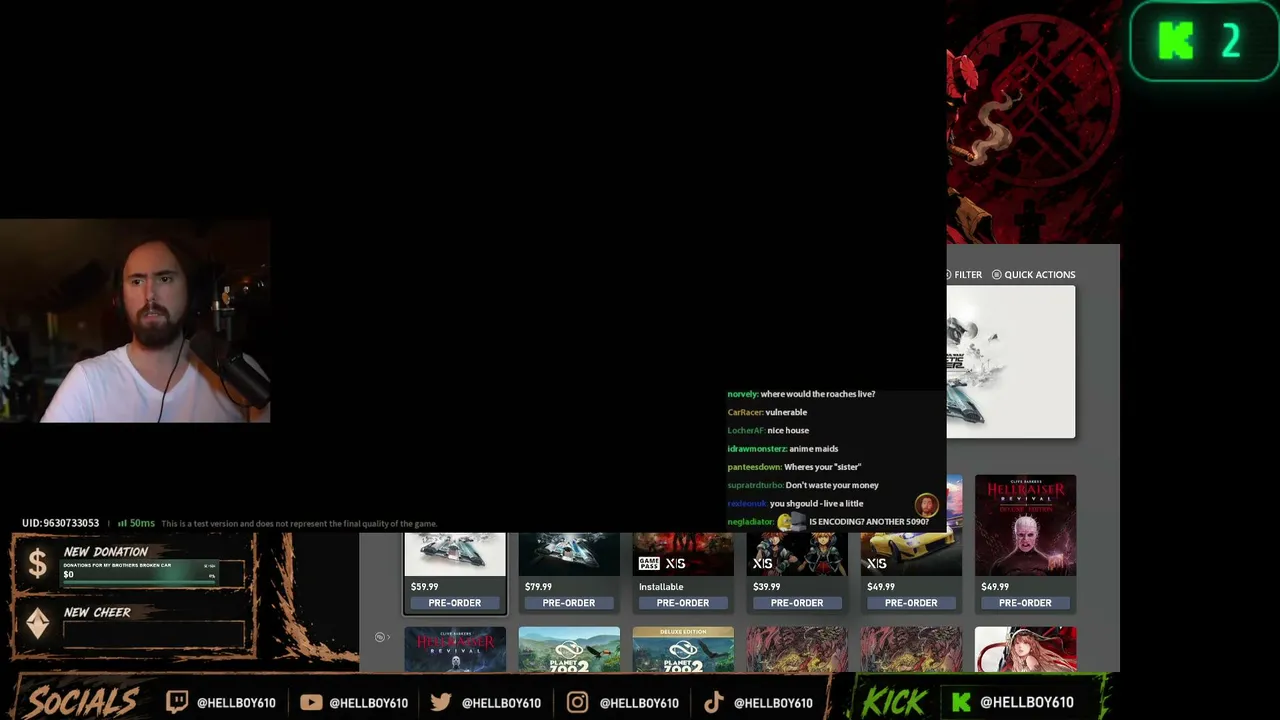Click the @HELLBOY610 Kick handle
The image size is (1280, 720).
coord(1027,703)
